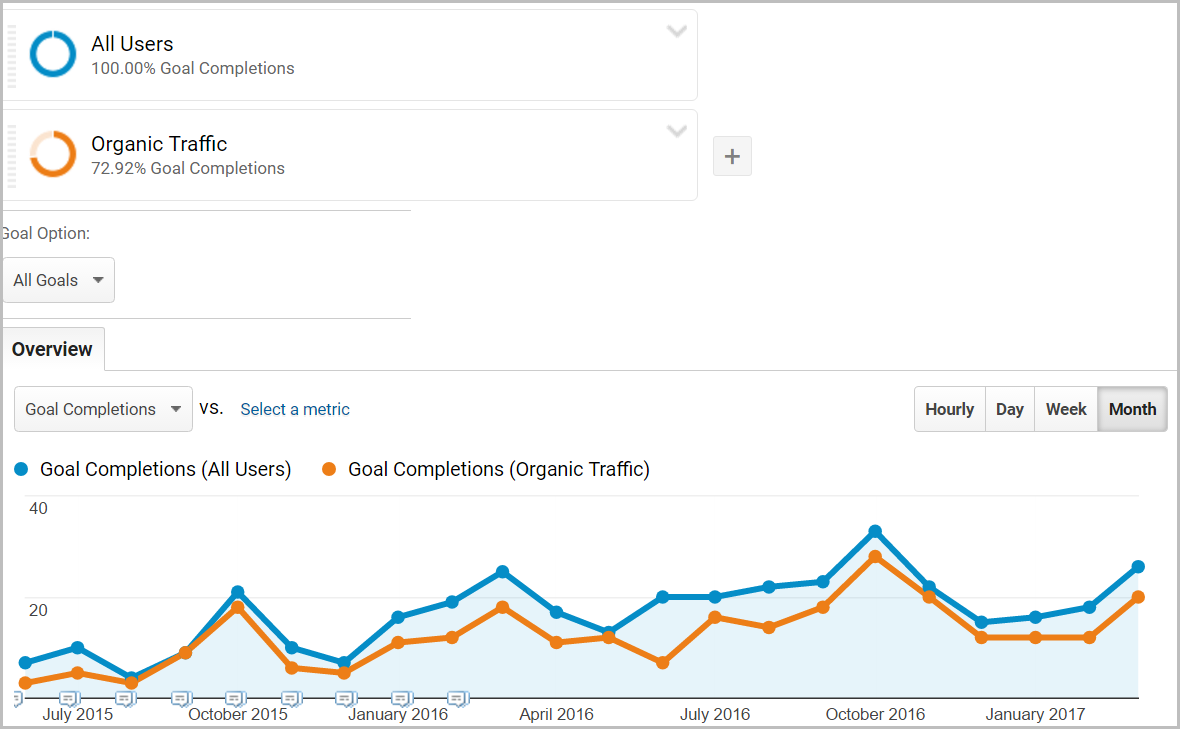1180x729 pixels.
Task: Expand the All Users segment chevron
Action: tap(677, 31)
